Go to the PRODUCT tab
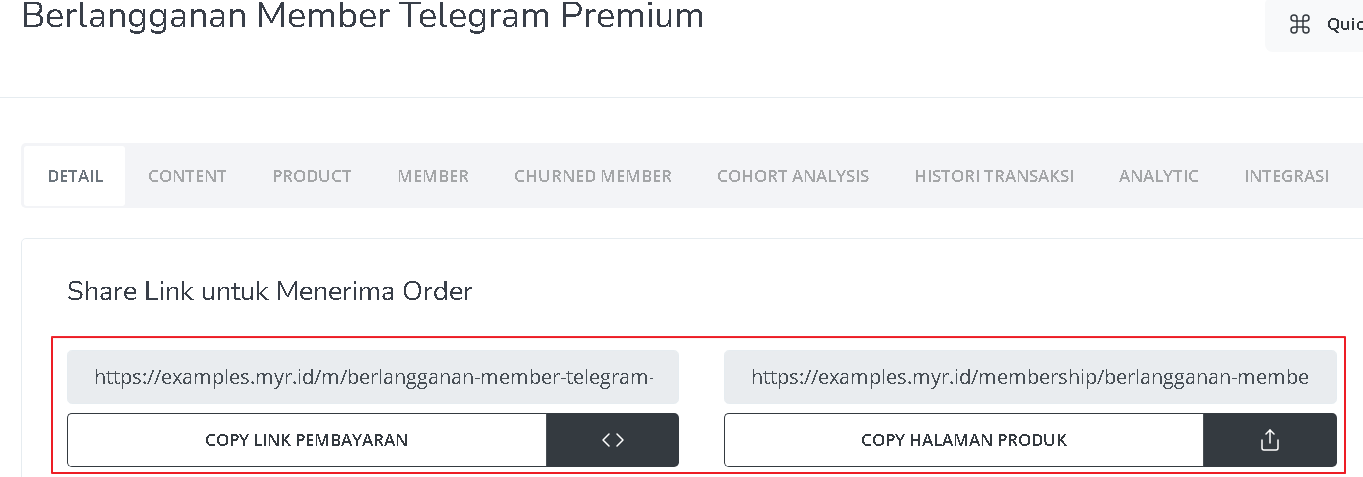The height and width of the screenshot is (477, 1363). (312, 176)
